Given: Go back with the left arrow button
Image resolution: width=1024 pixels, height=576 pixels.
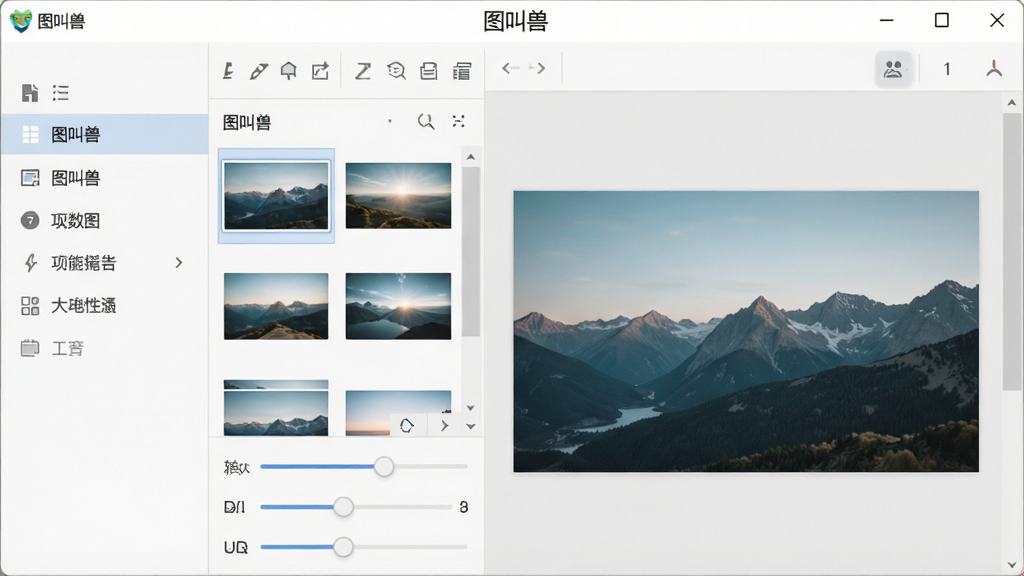Looking at the screenshot, I should point(510,68).
